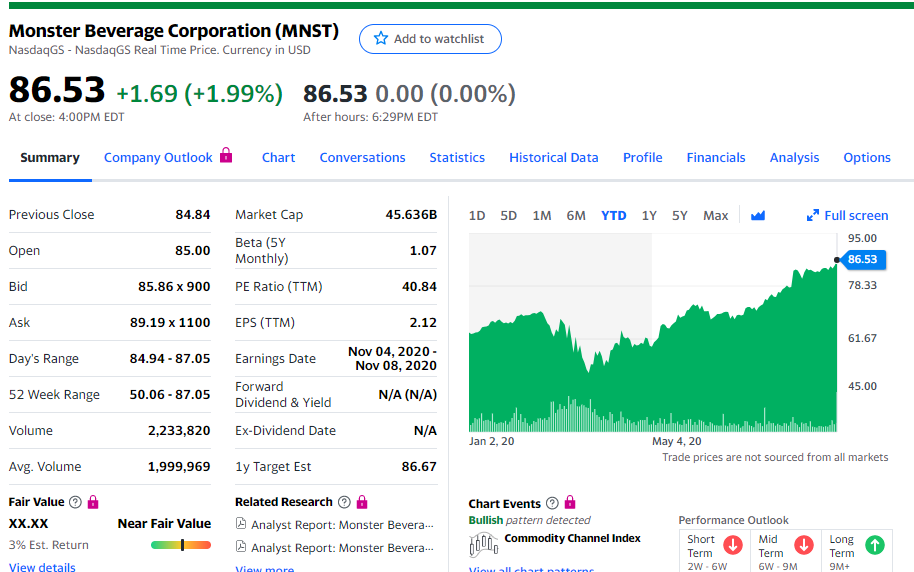Click the Full screen expand arrows icon
Viewport: 914px width, 572px height.
(x=813, y=215)
